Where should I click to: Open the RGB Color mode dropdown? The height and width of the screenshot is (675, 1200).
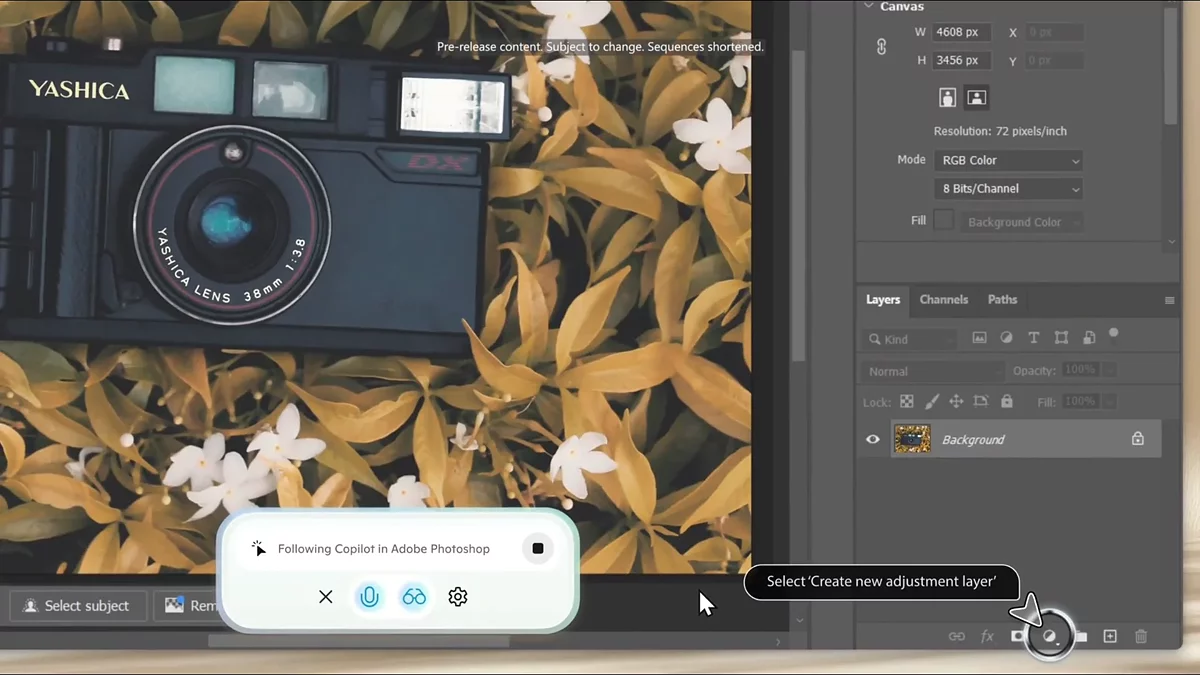(x=1010, y=160)
